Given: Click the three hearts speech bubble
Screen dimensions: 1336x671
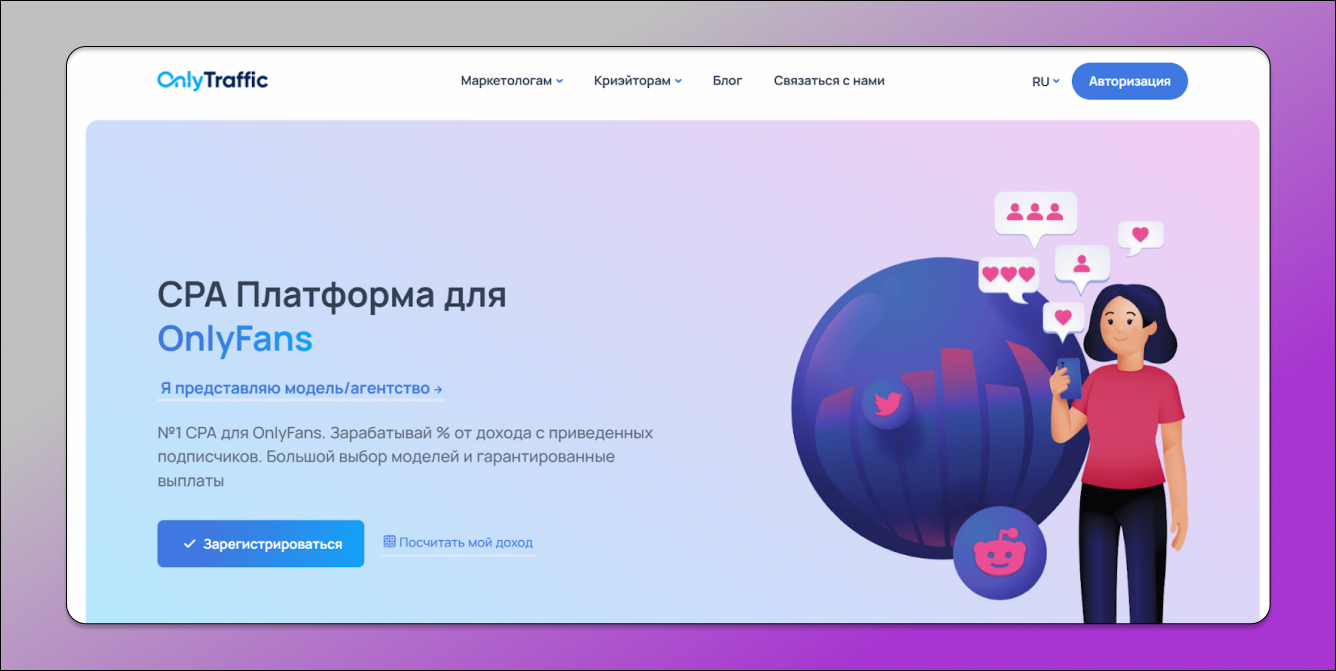Looking at the screenshot, I should coord(1008,274).
